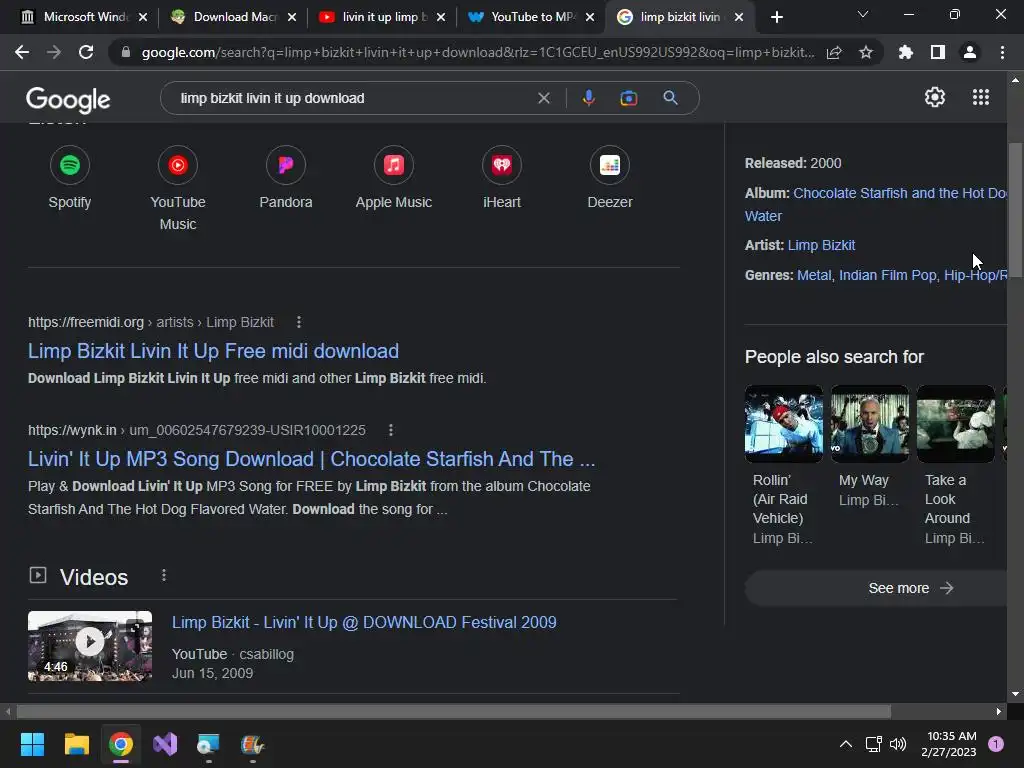Open Pandora listen option
Viewport: 1024px width, 768px height.
pyautogui.click(x=286, y=178)
